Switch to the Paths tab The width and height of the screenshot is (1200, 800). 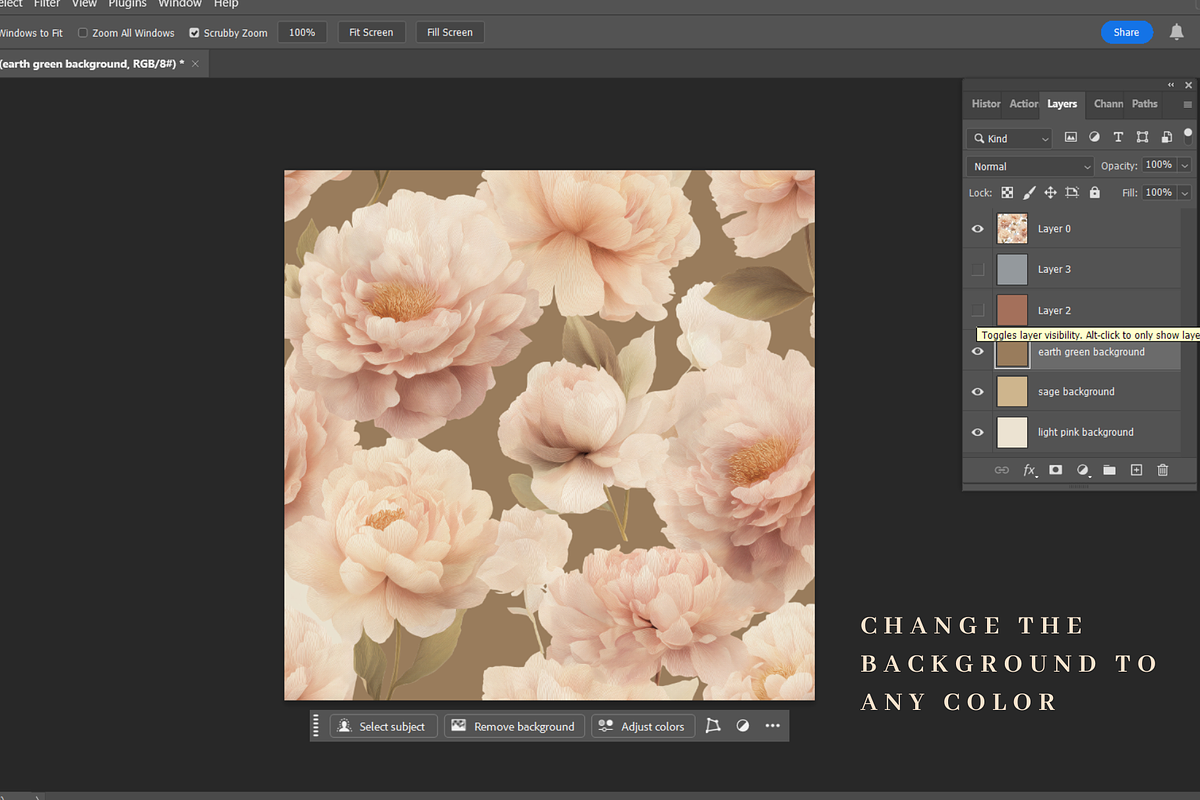pyautogui.click(x=1145, y=104)
